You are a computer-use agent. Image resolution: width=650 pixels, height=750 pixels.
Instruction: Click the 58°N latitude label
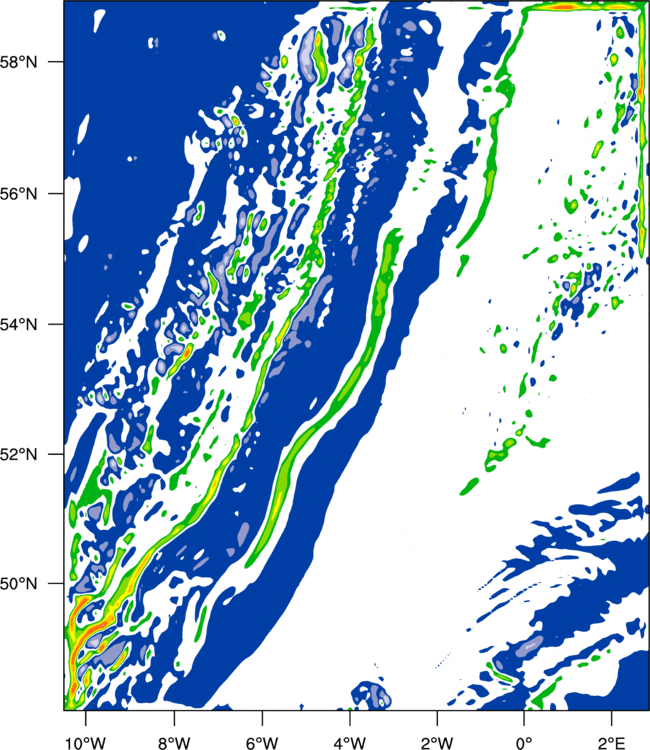click(x=18, y=62)
